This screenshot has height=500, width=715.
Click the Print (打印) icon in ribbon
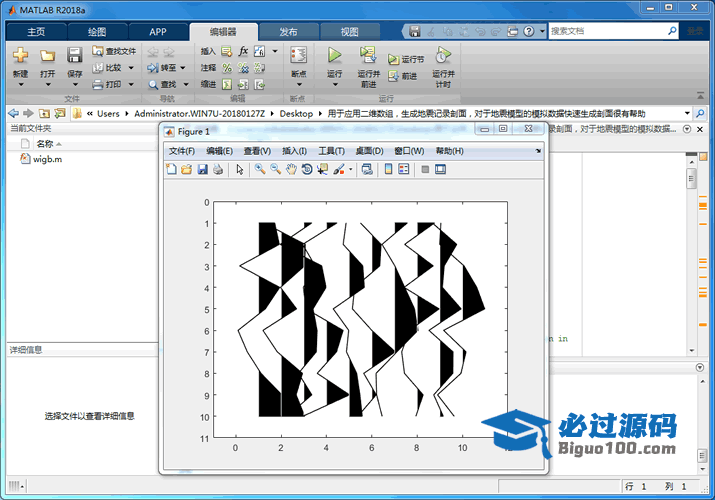point(98,84)
